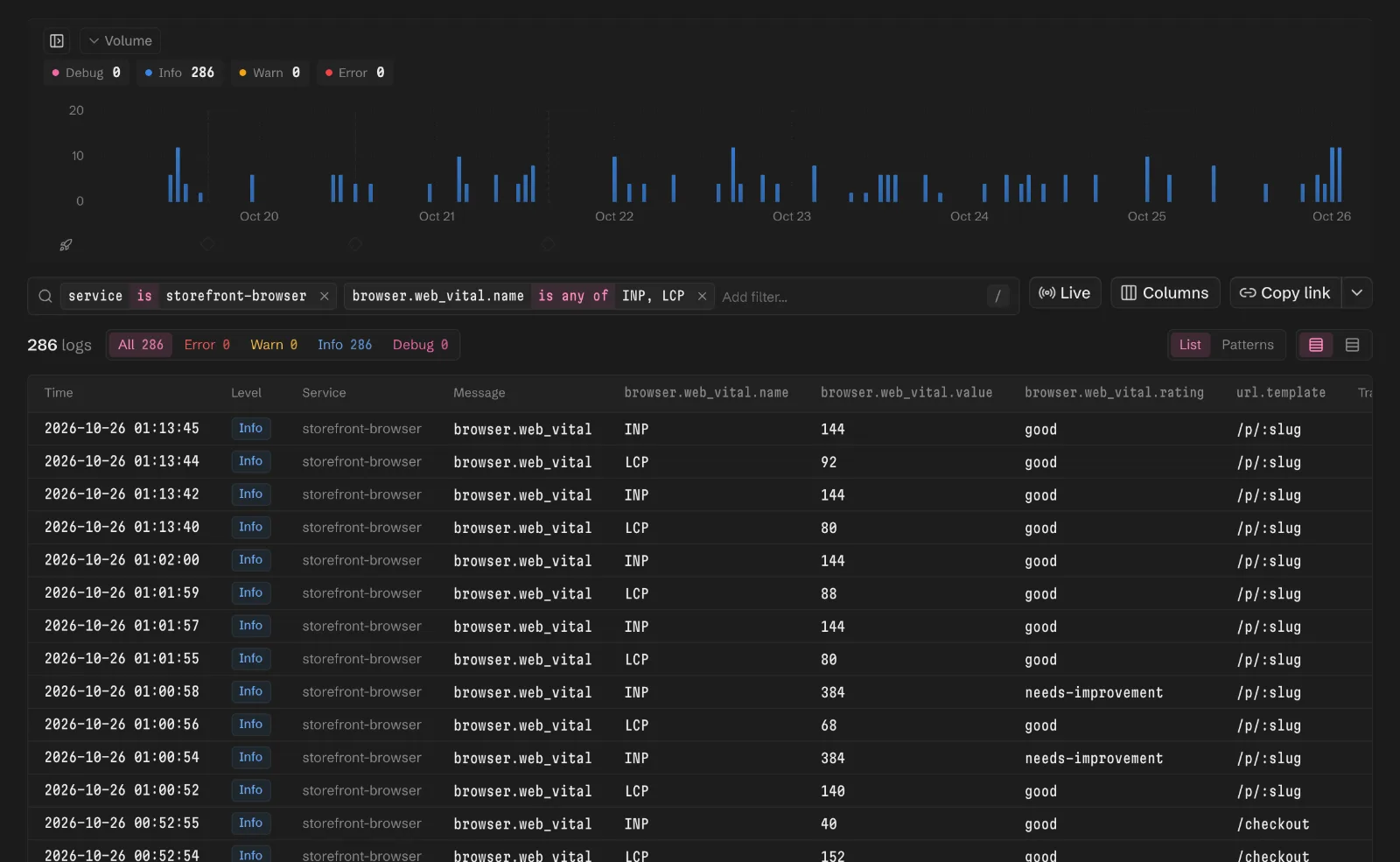The width and height of the screenshot is (1400, 862).
Task: Open the Columns configuration
Action: 1165,293
